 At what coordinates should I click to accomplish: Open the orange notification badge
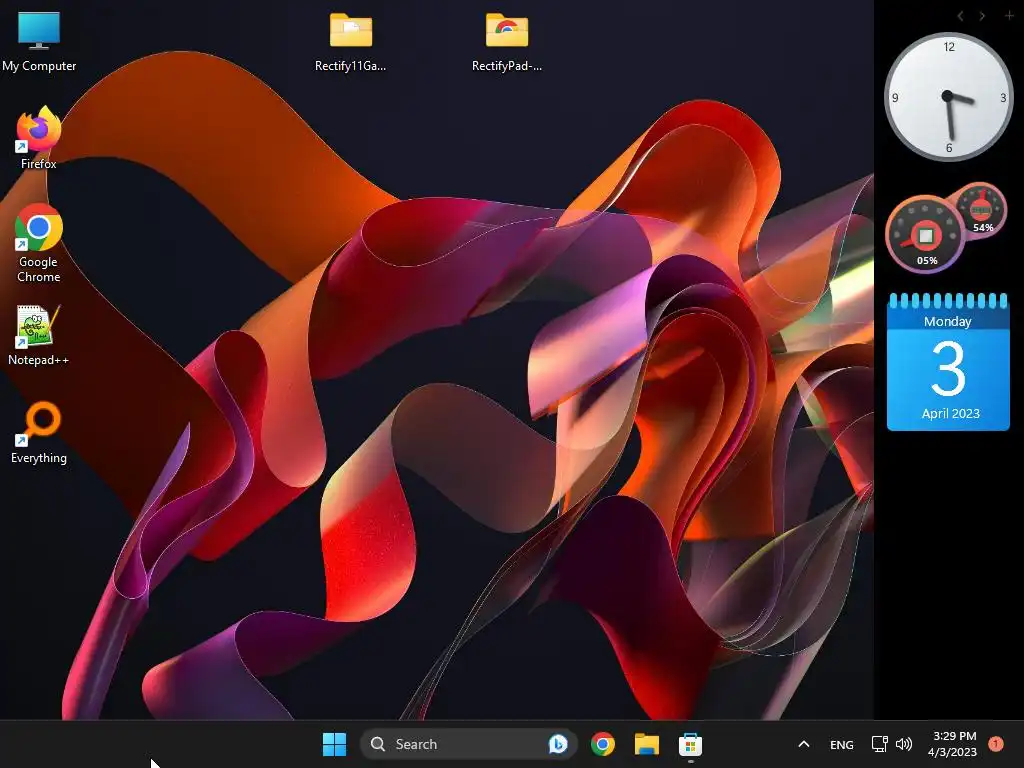996,744
